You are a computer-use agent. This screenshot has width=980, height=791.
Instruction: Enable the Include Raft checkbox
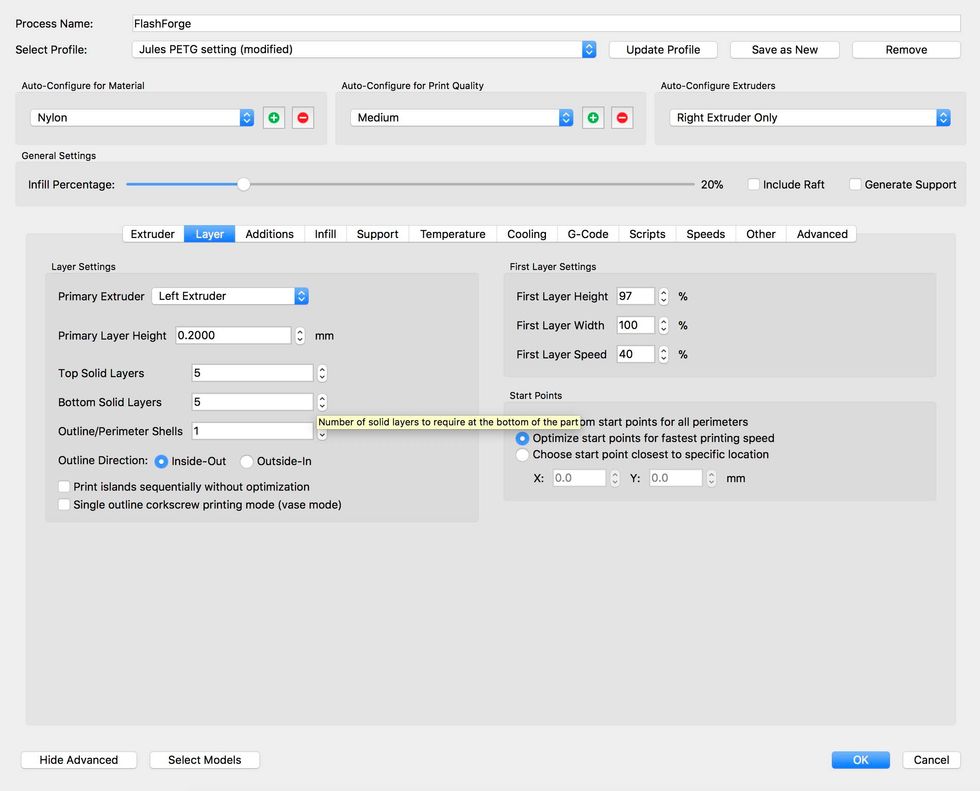tap(753, 185)
